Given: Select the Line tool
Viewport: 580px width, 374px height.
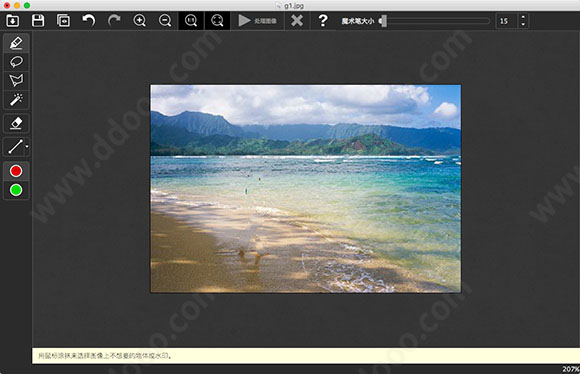Looking at the screenshot, I should coord(15,147).
